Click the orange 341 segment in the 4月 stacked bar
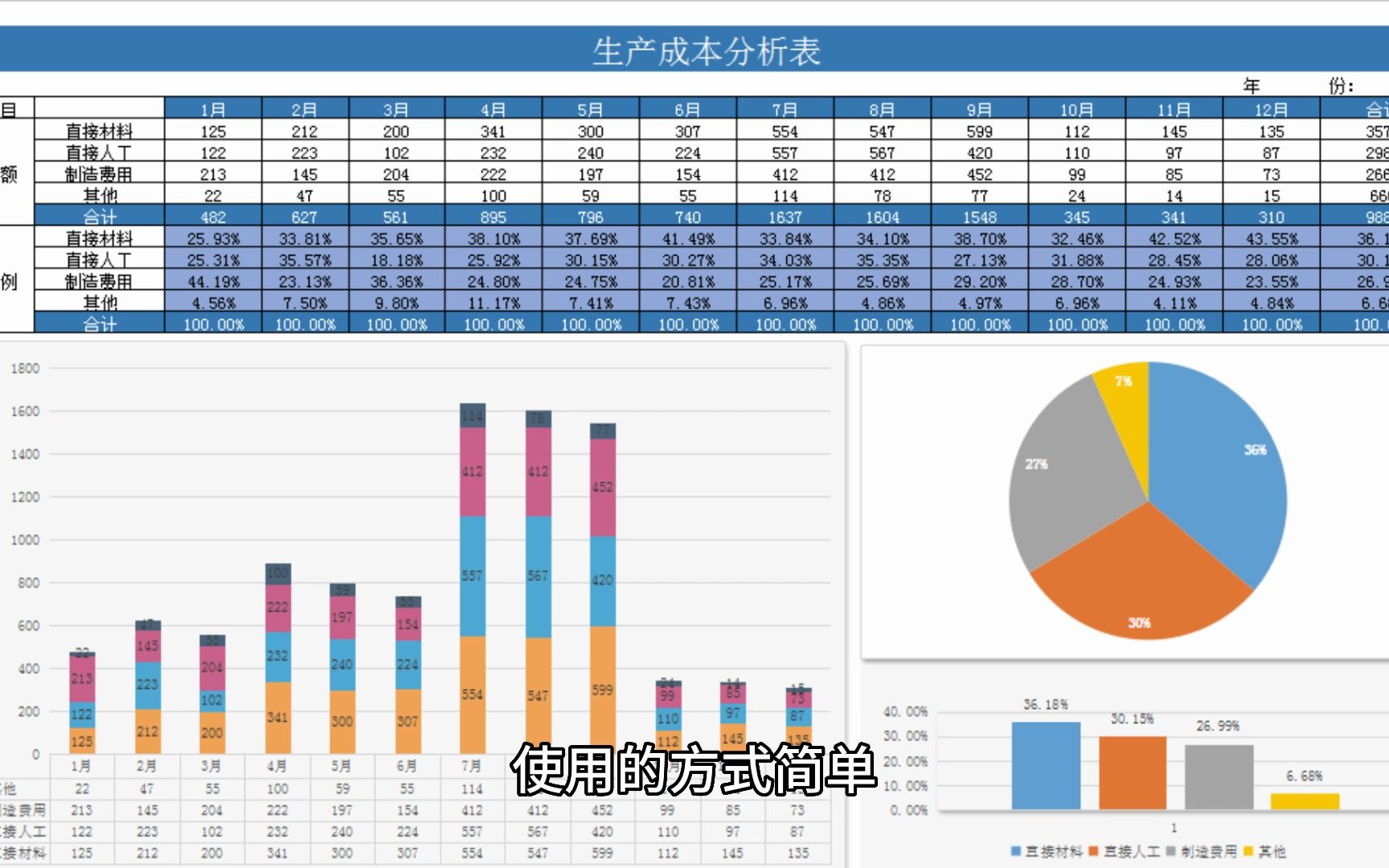Screen dimensions: 1389x868 (x=277, y=717)
